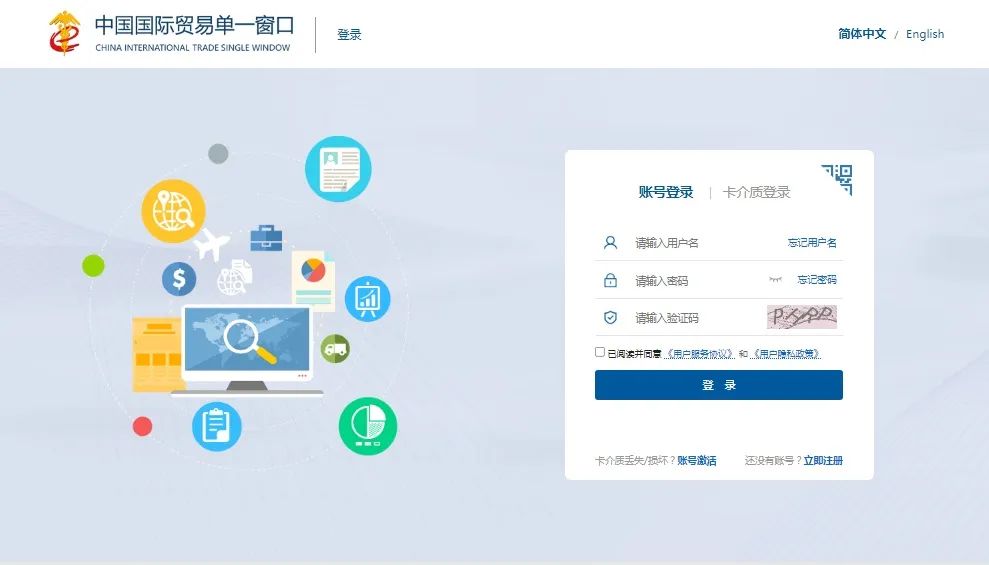Open the 用户服务协议 link

699,354
